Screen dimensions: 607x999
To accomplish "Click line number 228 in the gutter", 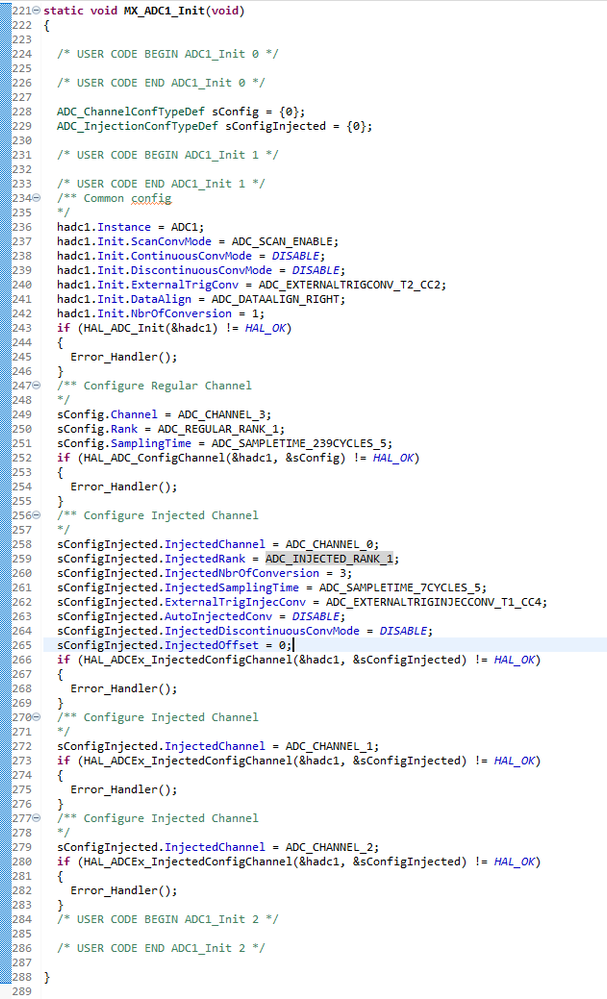I will coord(22,111).
